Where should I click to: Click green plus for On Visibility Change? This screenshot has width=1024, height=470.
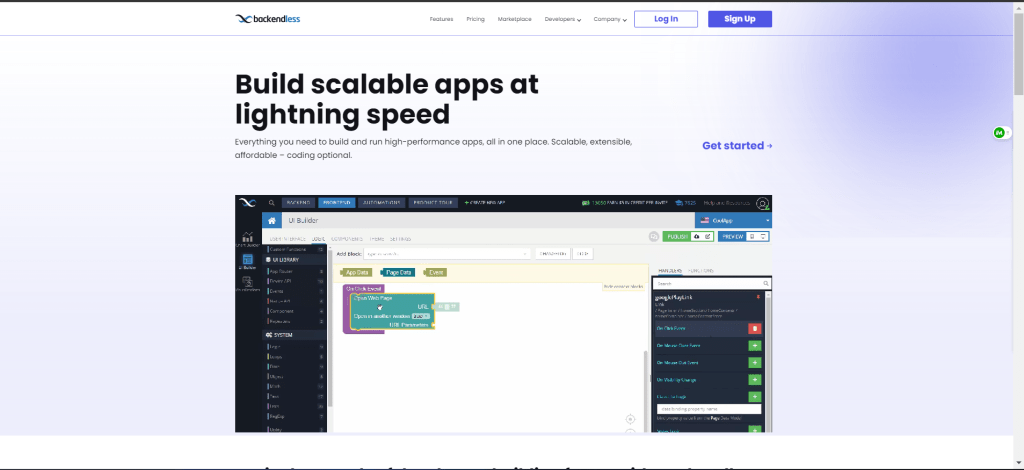coord(754,379)
